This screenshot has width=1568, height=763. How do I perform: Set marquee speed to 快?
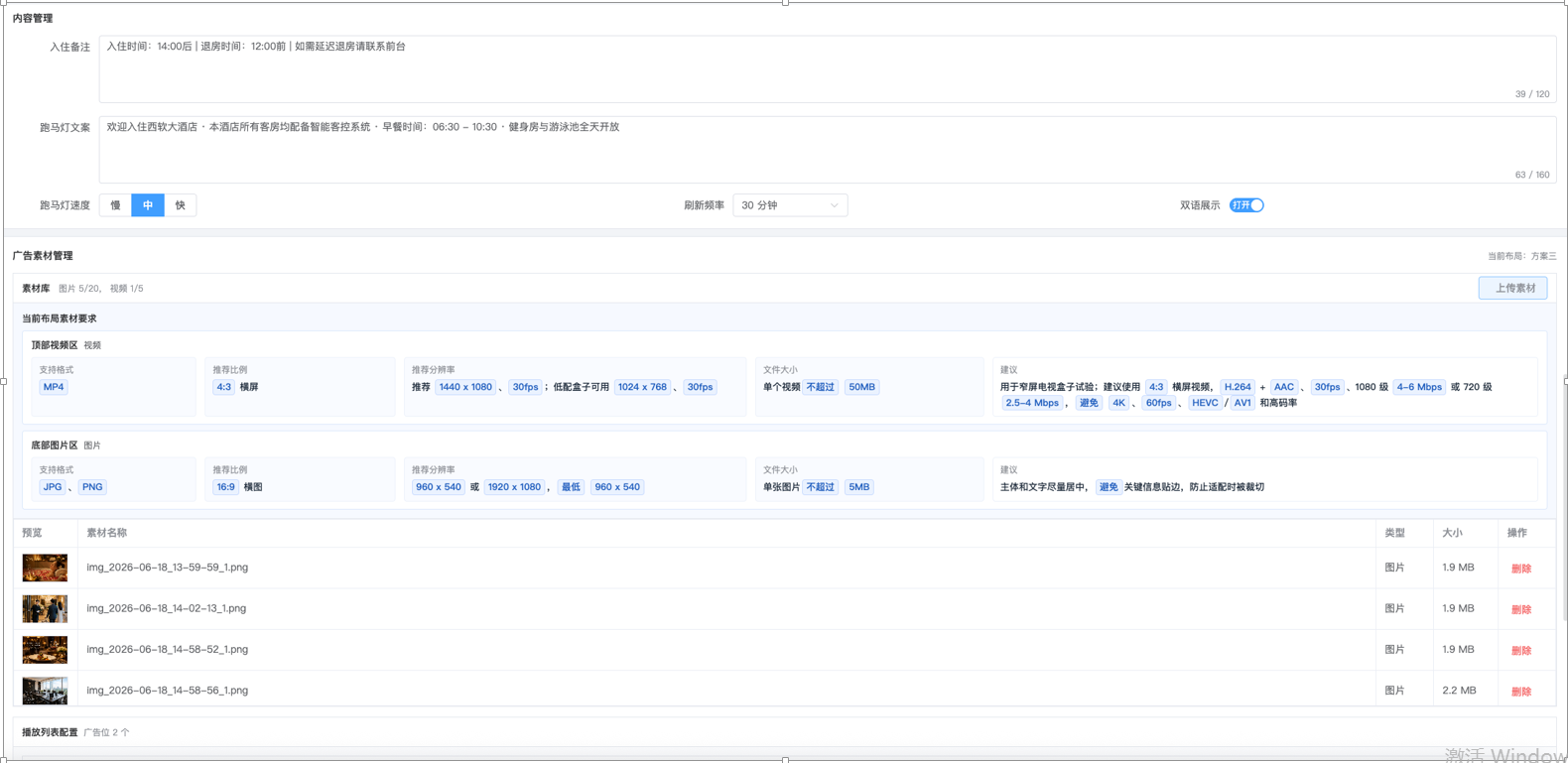pos(180,205)
